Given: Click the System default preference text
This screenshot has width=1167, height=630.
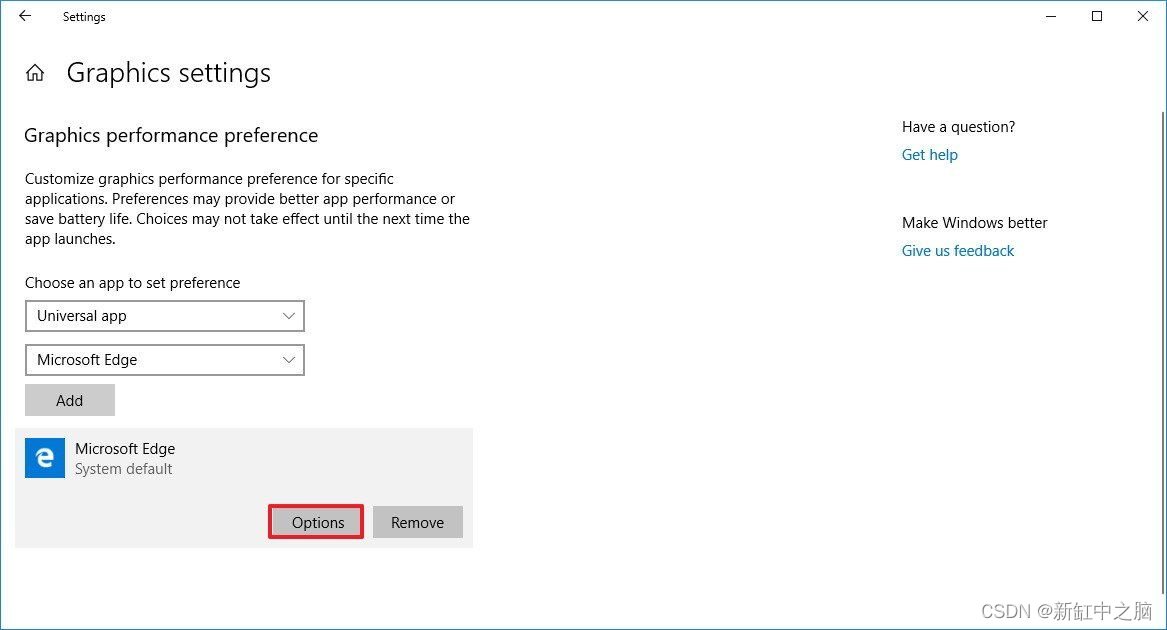Looking at the screenshot, I should tap(124, 469).
